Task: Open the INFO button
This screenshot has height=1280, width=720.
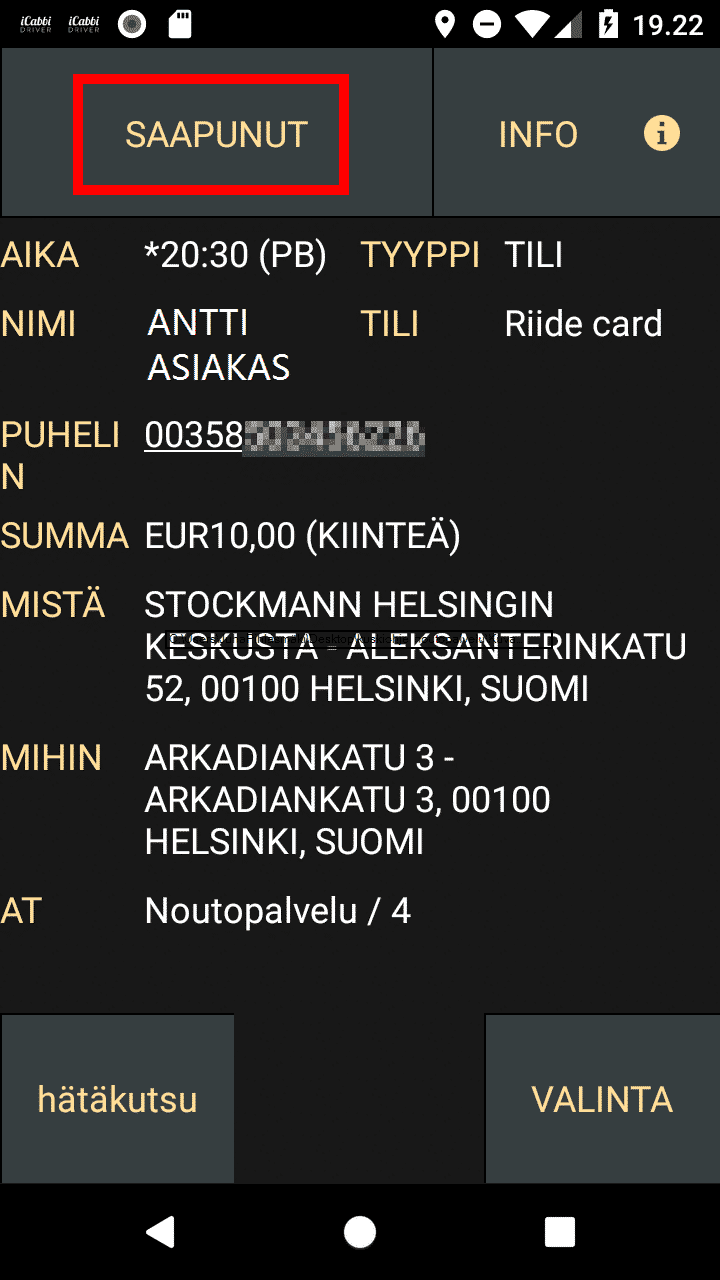Action: [577, 134]
